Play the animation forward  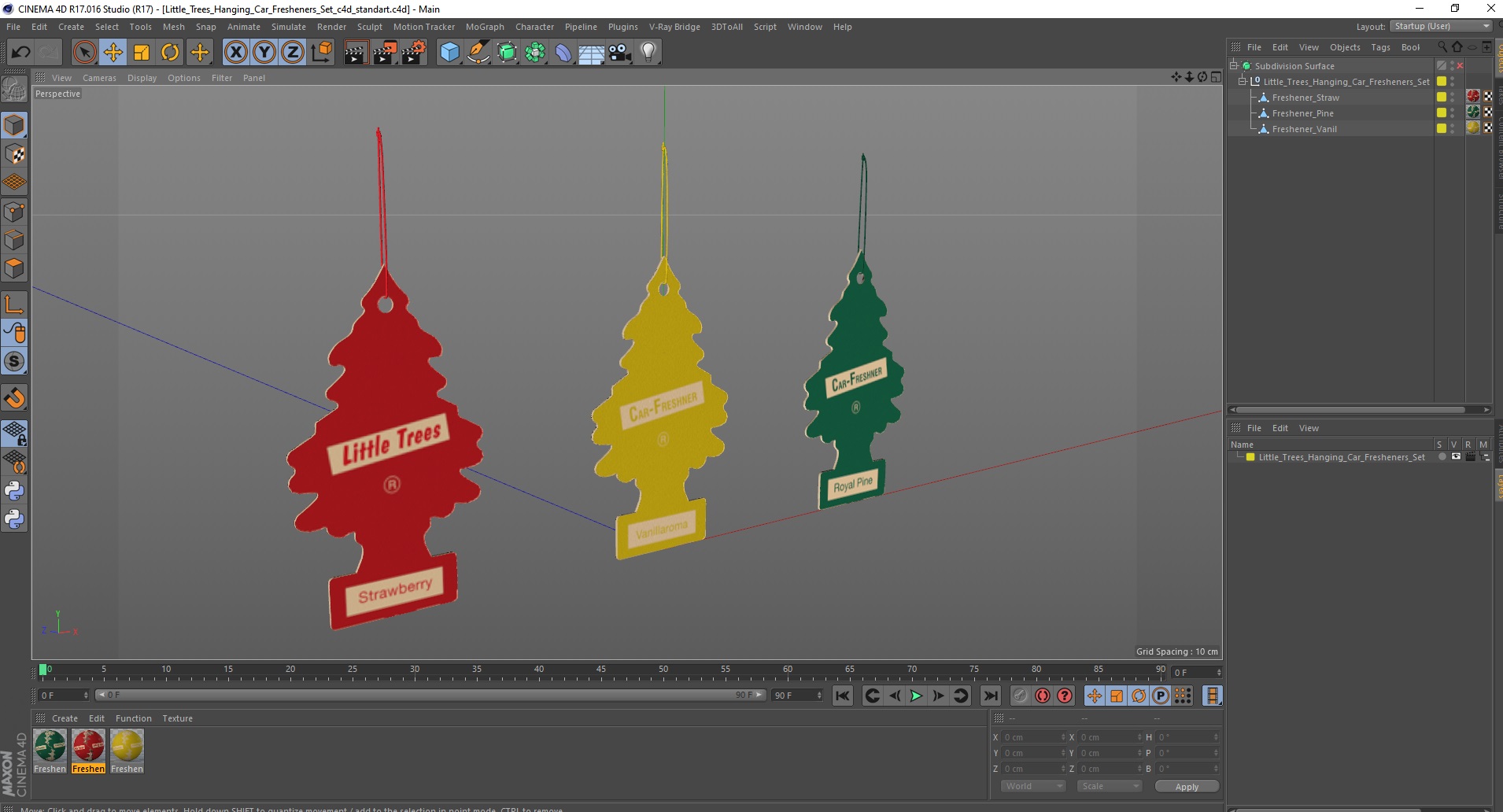(x=916, y=696)
